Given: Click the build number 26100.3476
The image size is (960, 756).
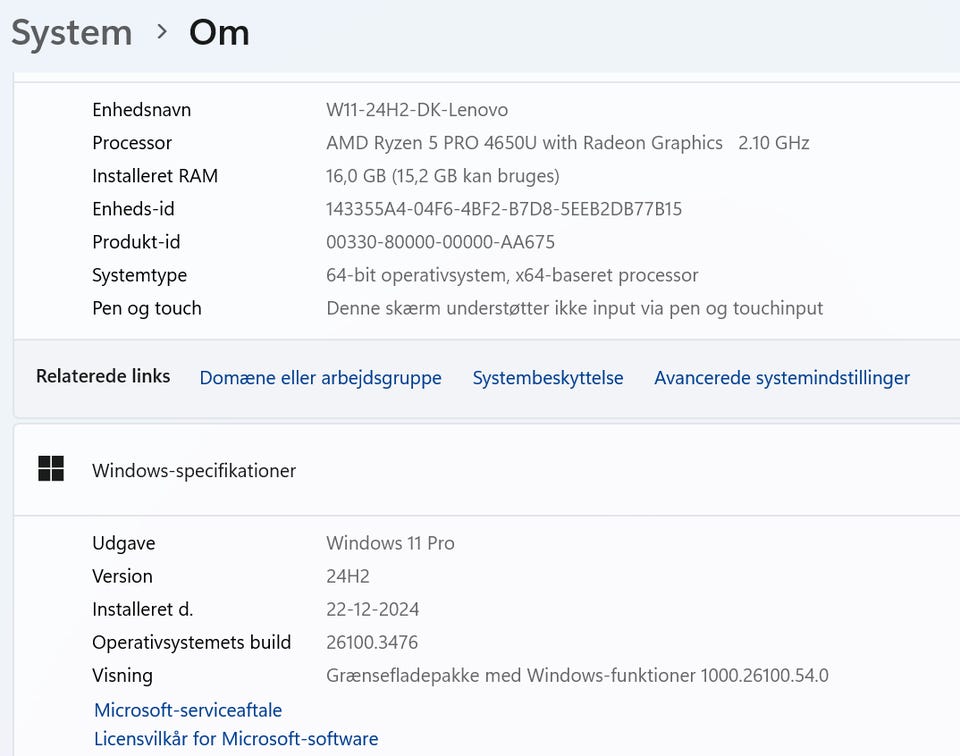Looking at the screenshot, I should click(x=372, y=643).
